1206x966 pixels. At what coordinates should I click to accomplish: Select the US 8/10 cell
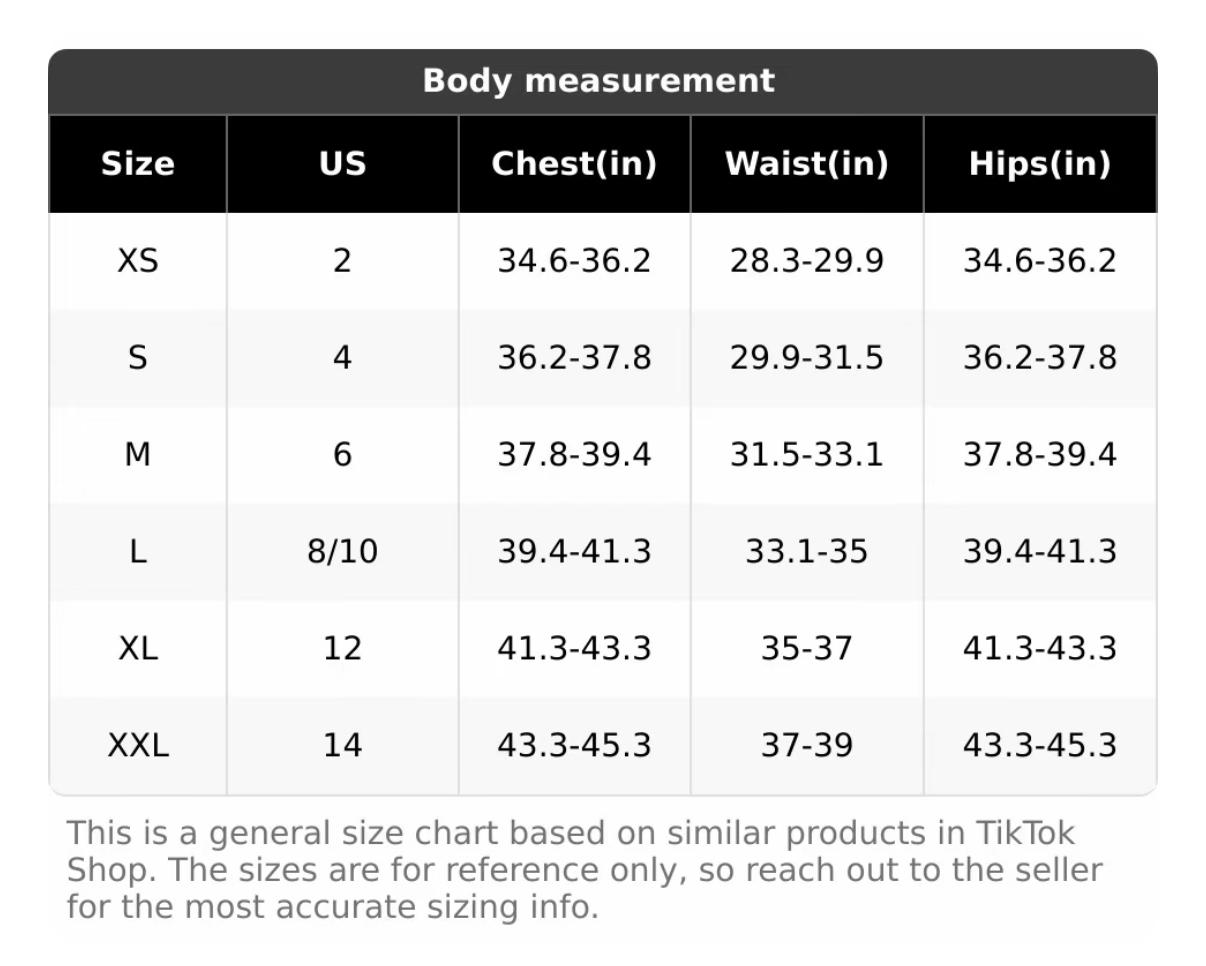pos(342,552)
